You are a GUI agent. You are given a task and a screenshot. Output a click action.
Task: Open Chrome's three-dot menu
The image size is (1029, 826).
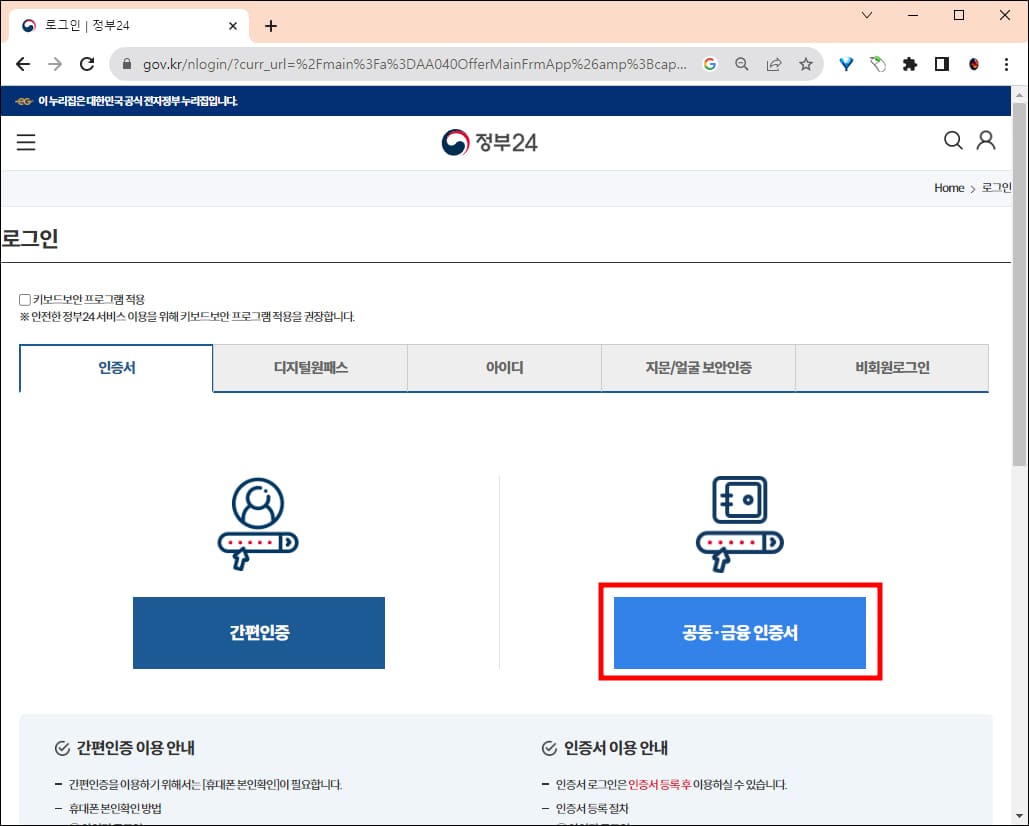(x=1006, y=63)
